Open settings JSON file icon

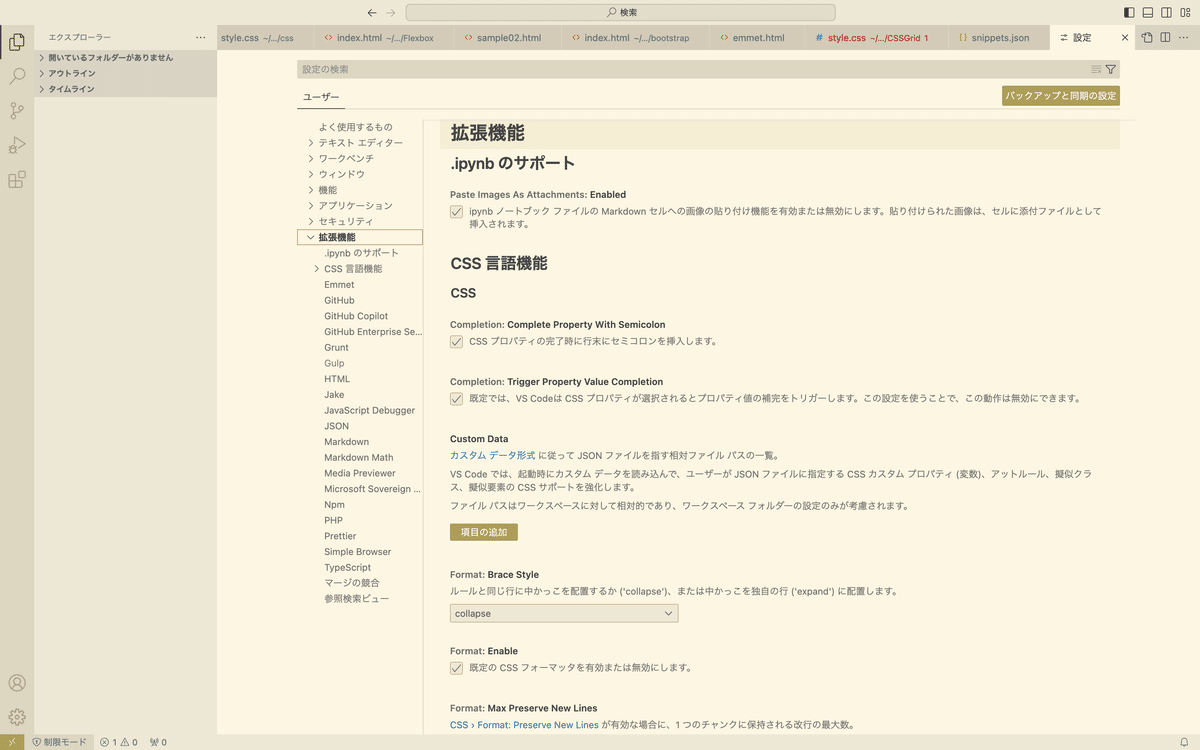click(x=1147, y=38)
